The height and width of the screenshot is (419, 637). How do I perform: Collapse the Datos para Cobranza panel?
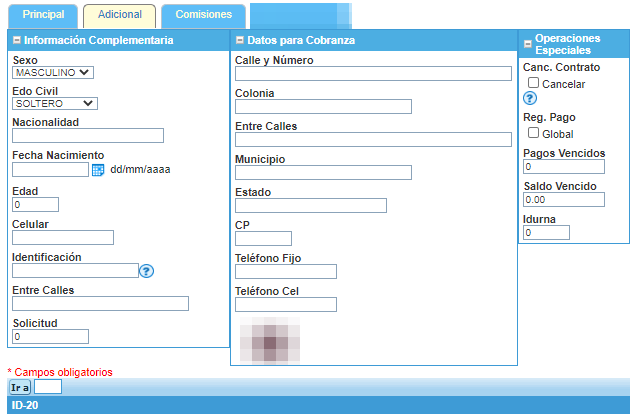tap(239, 41)
